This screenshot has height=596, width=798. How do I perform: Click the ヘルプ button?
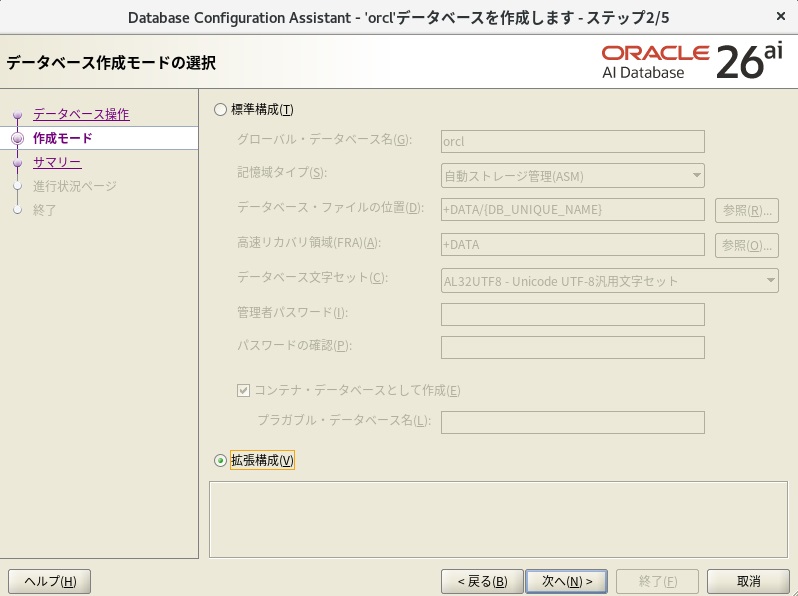click(49, 581)
